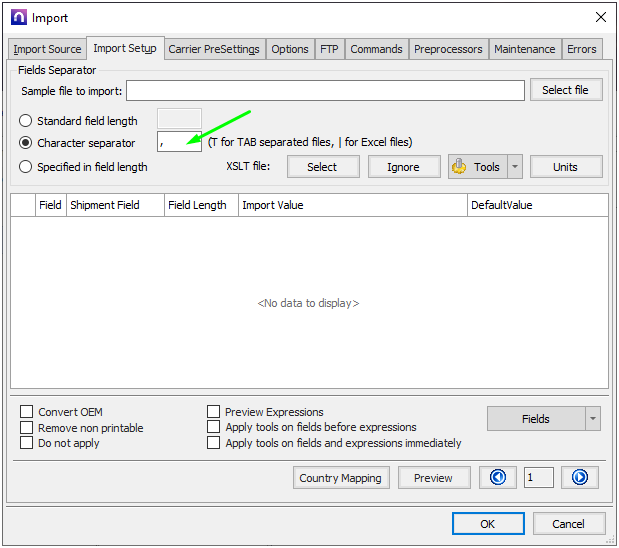Click the next page arrow icon
619x548 pixels.
[579, 478]
